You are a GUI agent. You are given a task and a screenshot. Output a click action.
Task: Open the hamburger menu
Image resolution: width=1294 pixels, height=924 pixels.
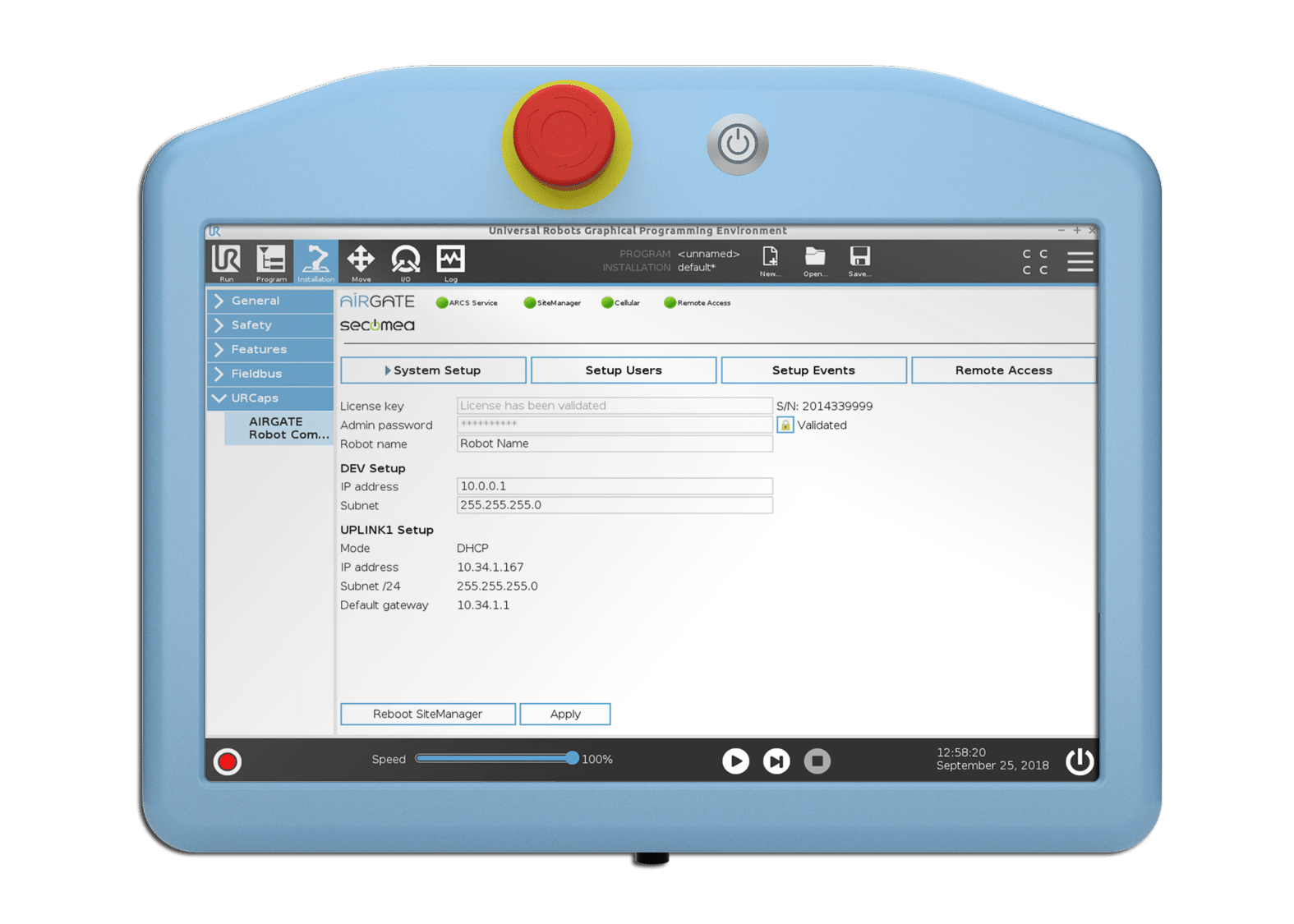tap(1080, 261)
